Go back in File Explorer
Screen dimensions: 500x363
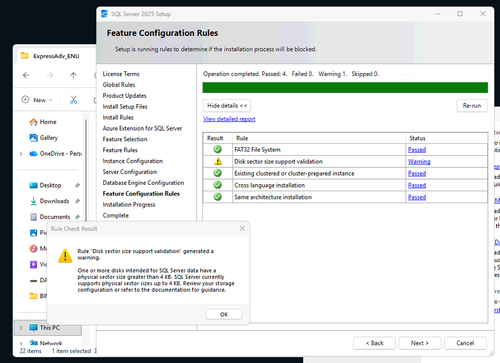coord(26,75)
